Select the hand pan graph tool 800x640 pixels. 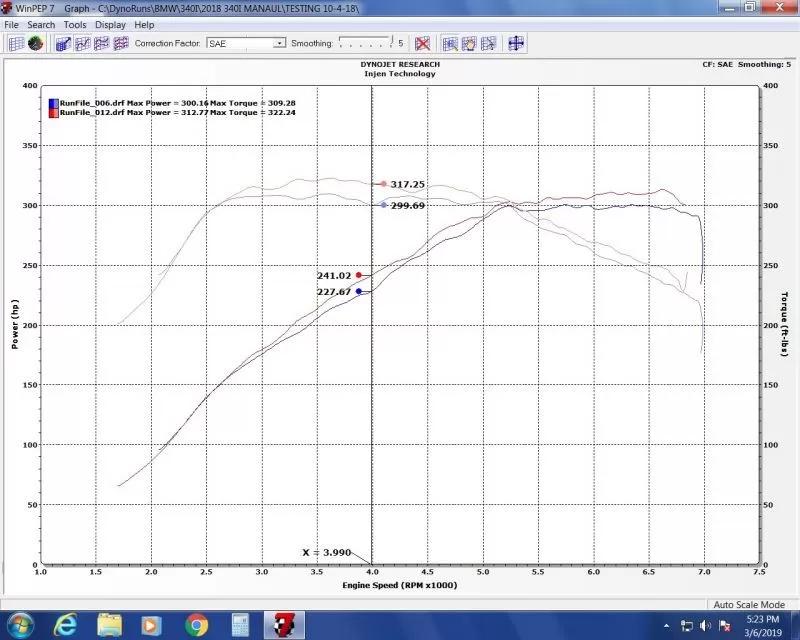469,43
